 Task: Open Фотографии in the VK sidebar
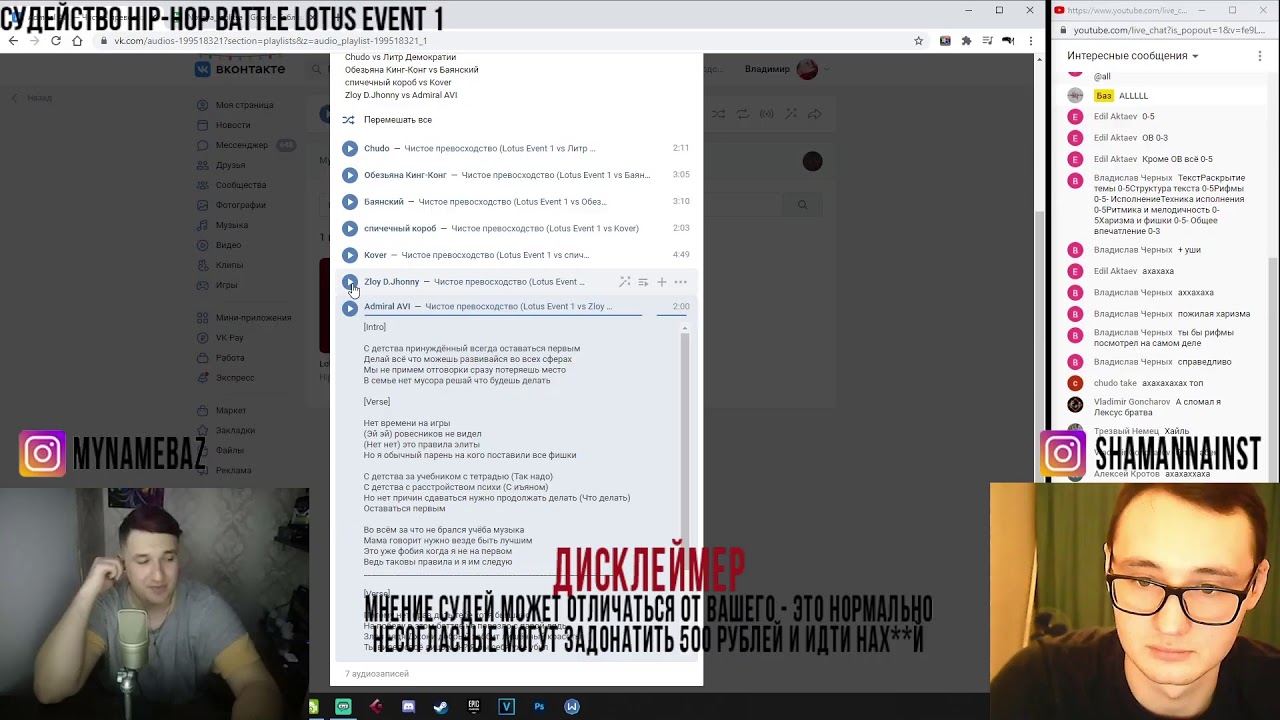point(240,205)
